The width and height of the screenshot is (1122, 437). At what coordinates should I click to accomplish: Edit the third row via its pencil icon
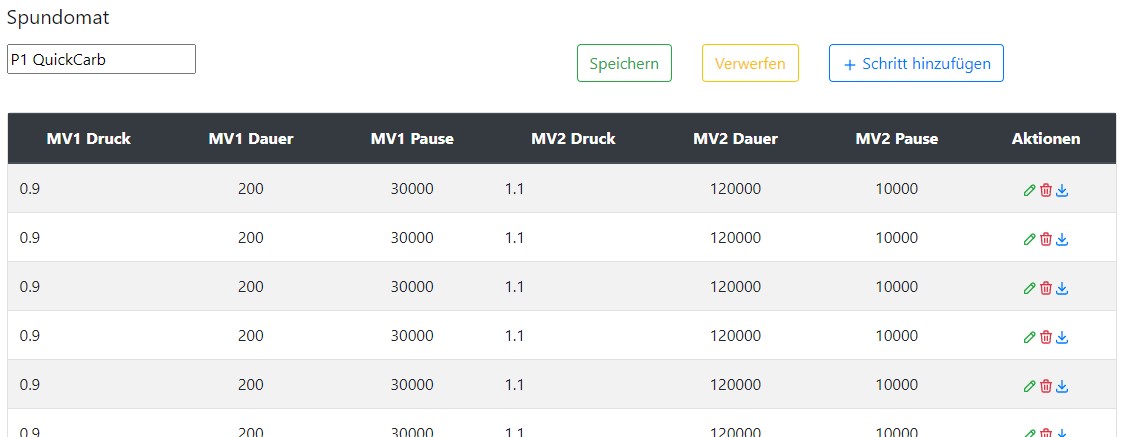(1029, 288)
